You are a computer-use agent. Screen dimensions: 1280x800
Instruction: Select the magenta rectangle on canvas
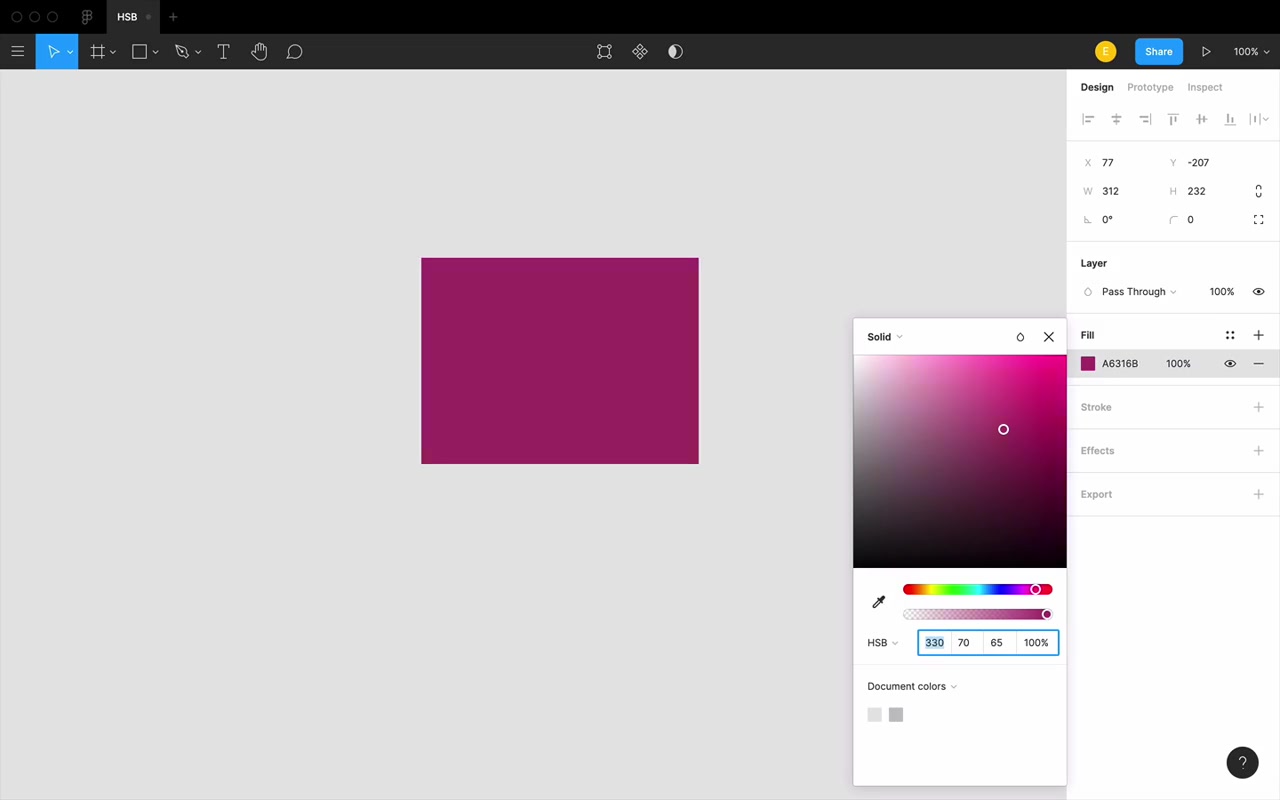[560, 361]
